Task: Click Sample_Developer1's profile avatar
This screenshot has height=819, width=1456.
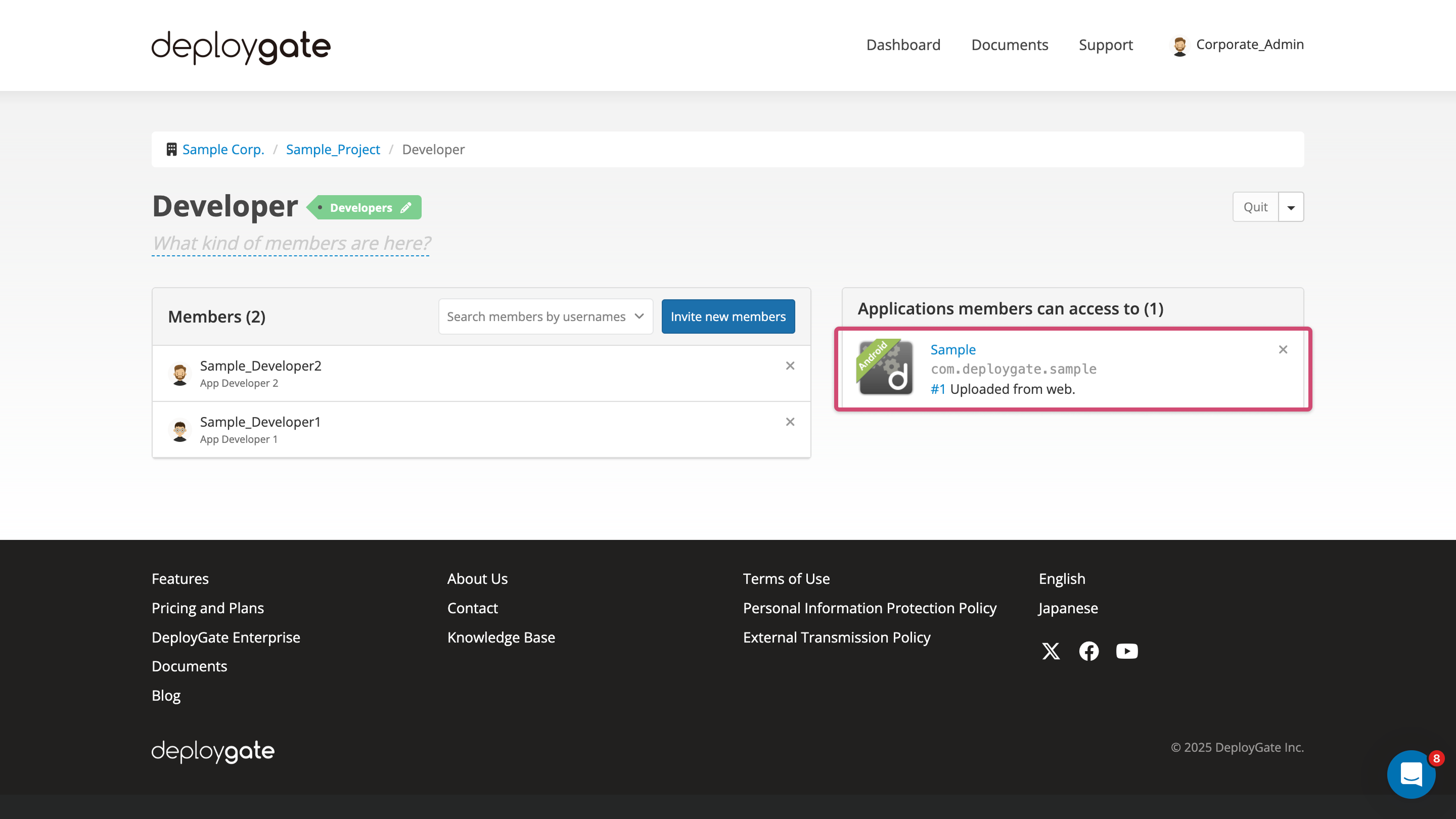Action: tap(180, 430)
